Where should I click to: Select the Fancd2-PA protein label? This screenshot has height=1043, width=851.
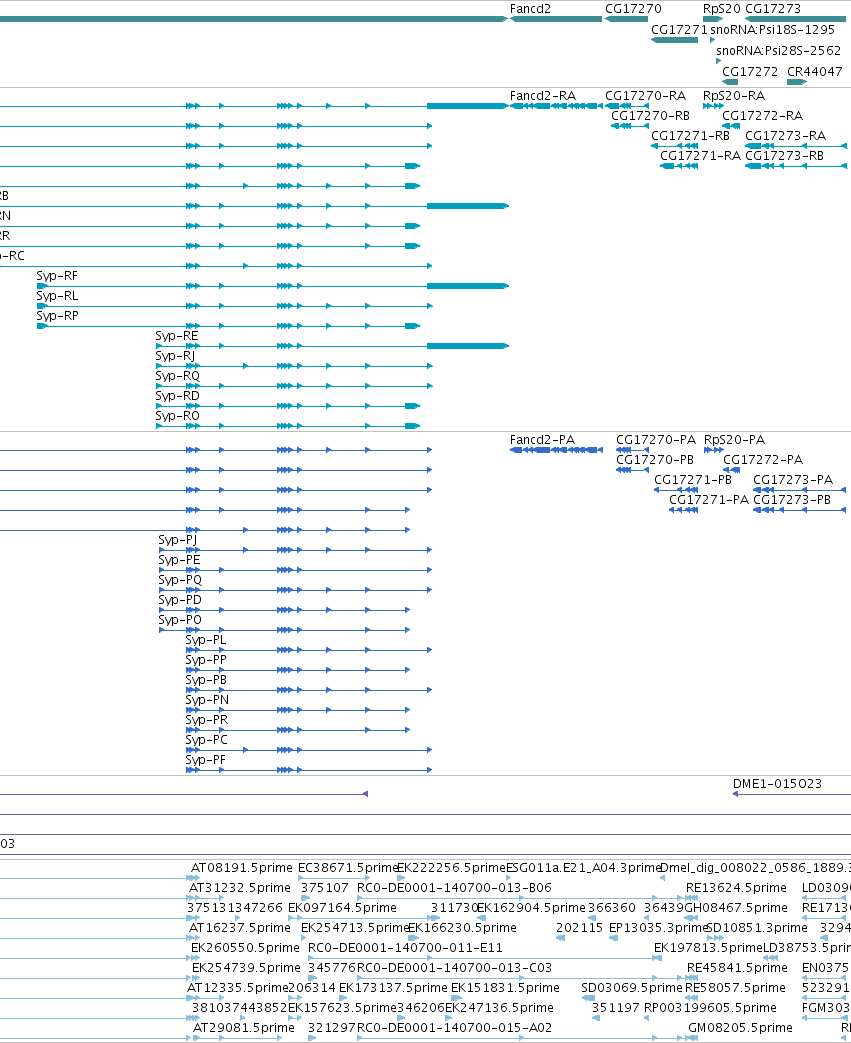(x=542, y=440)
